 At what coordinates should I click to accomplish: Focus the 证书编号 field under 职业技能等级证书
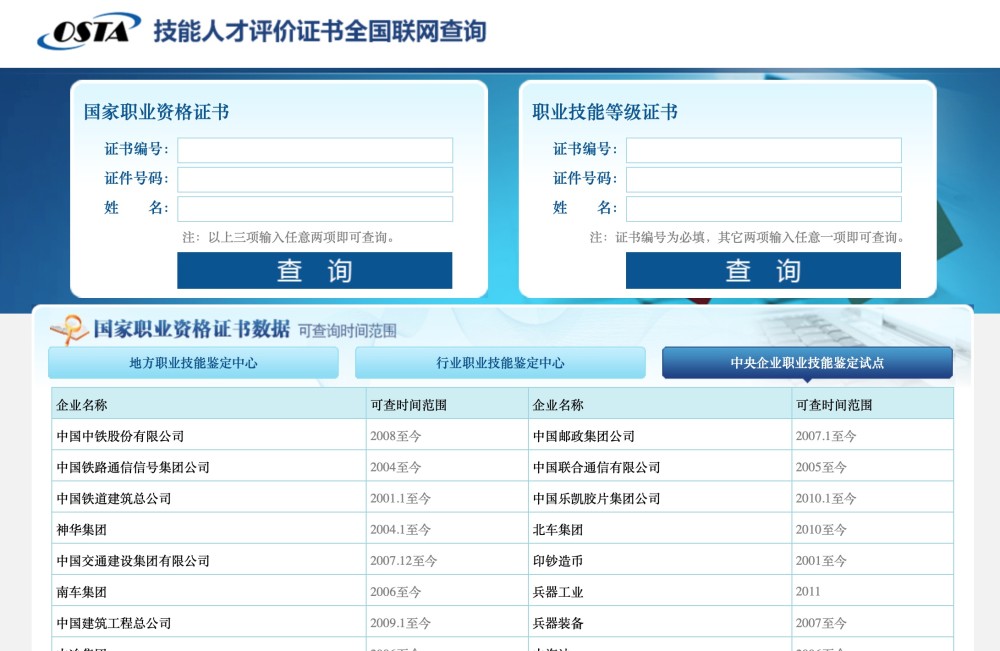[x=764, y=150]
